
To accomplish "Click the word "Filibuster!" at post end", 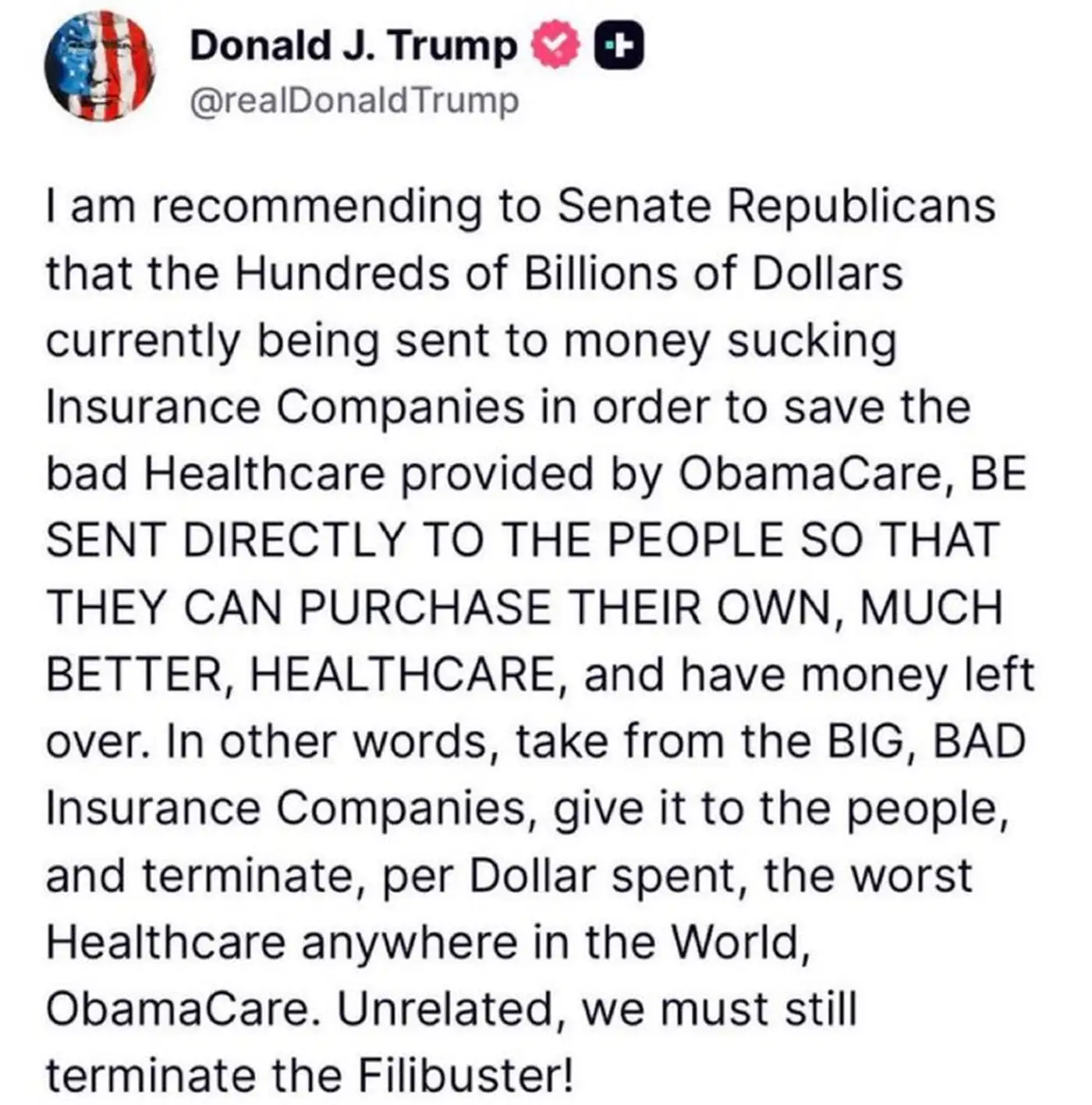I will [x=465, y=1076].
